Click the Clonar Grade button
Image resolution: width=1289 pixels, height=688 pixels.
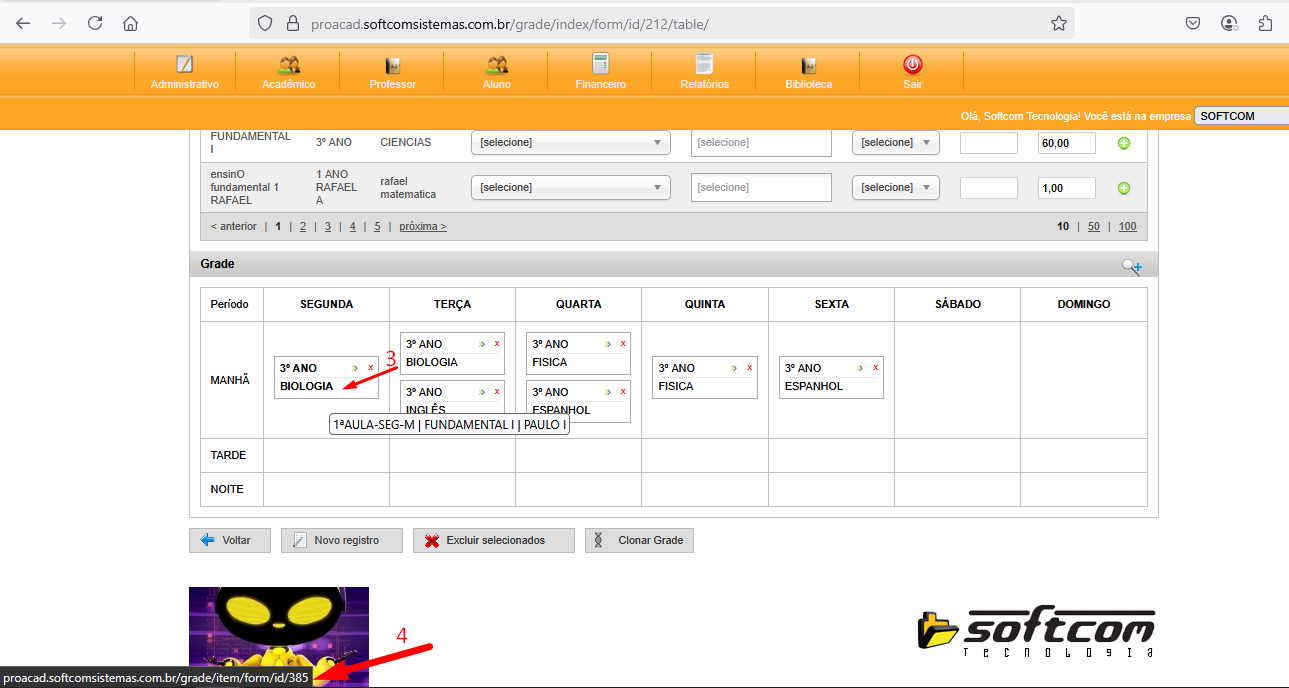639,540
